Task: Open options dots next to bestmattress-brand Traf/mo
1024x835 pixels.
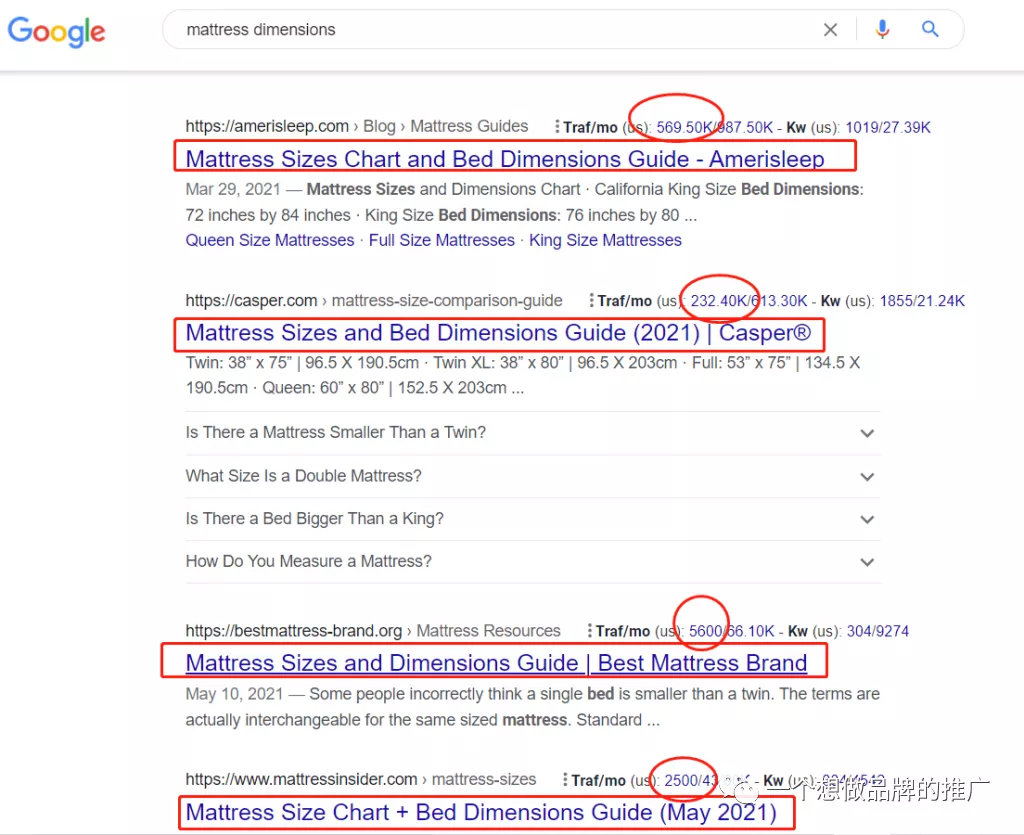Action: click(x=589, y=630)
